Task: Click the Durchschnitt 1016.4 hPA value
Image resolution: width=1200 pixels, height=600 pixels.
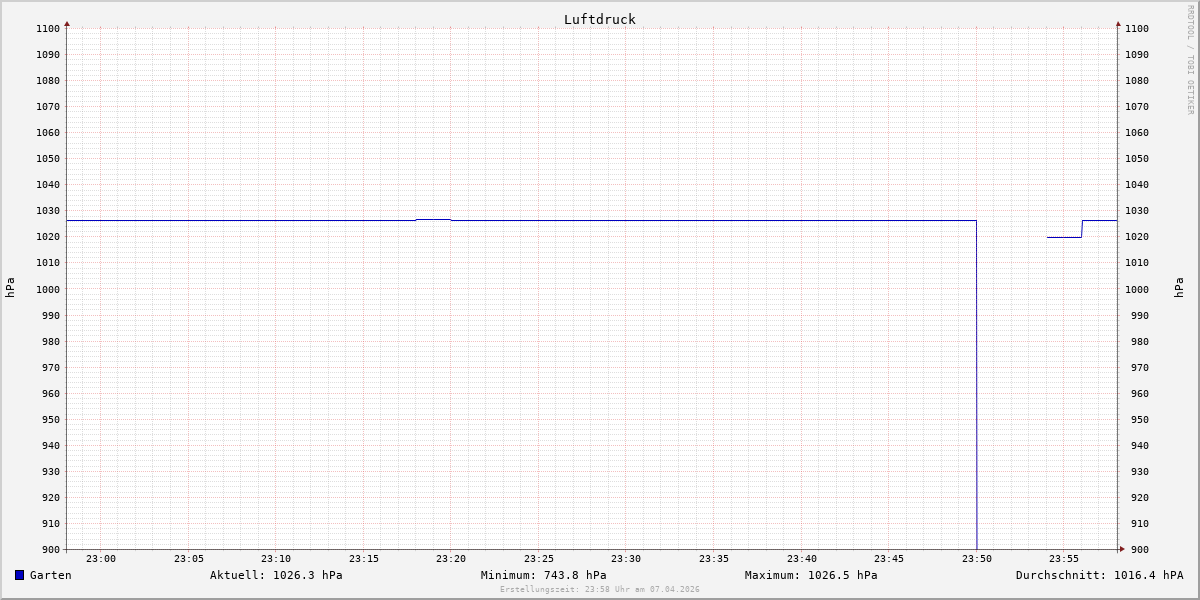Action: 1099,575
